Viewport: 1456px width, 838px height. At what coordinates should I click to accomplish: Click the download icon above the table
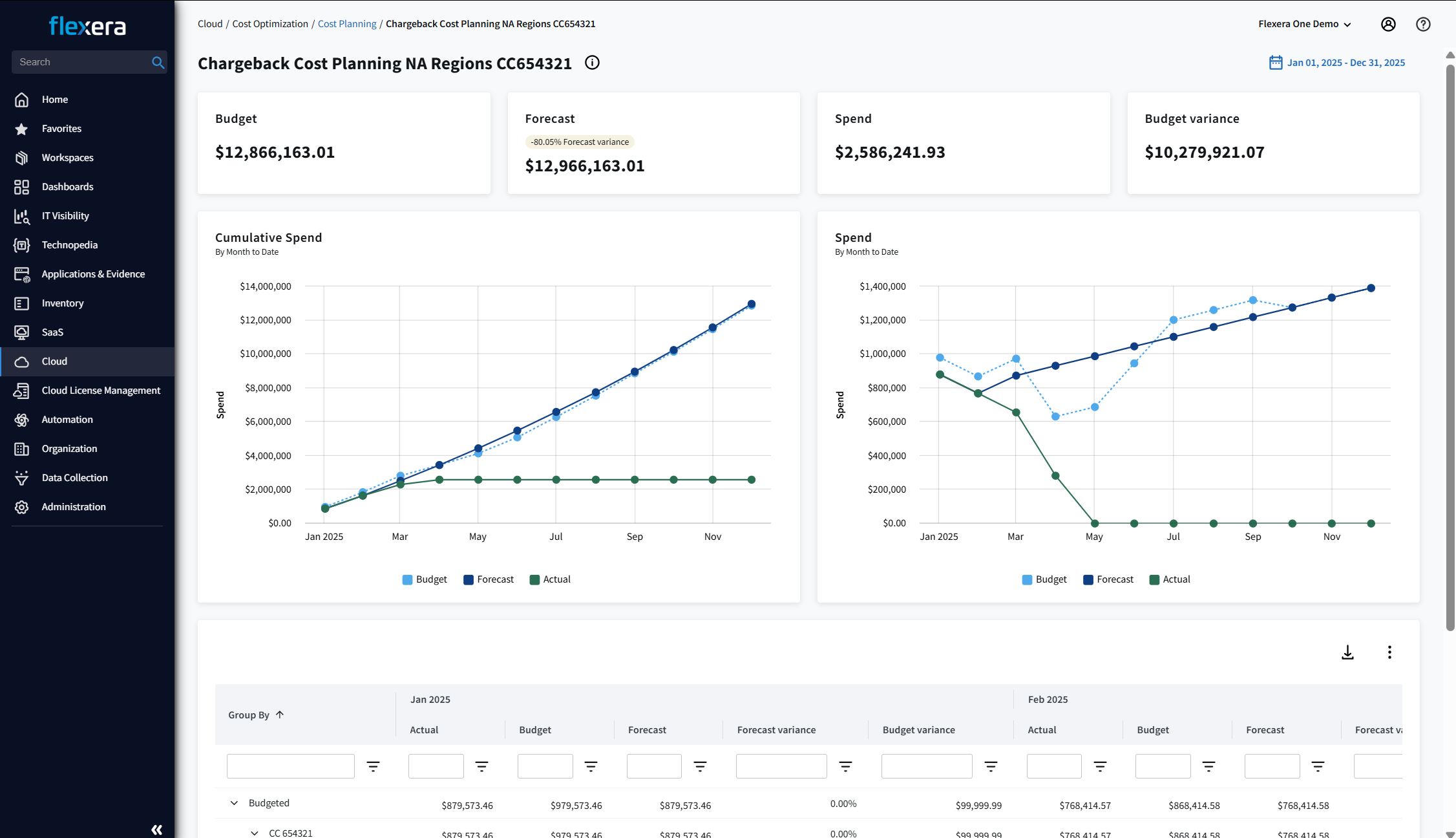(x=1347, y=652)
